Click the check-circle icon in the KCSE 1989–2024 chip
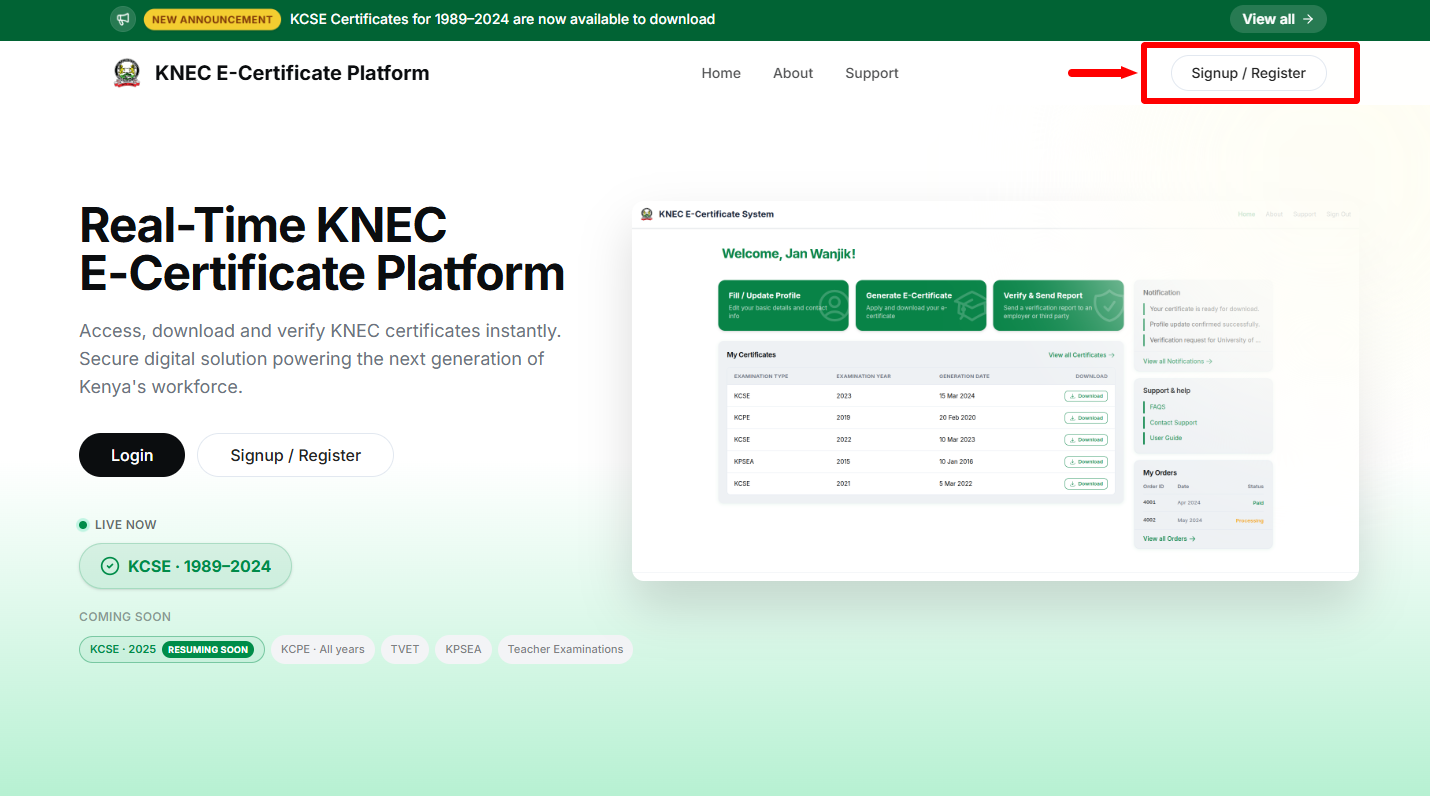 pyautogui.click(x=110, y=566)
